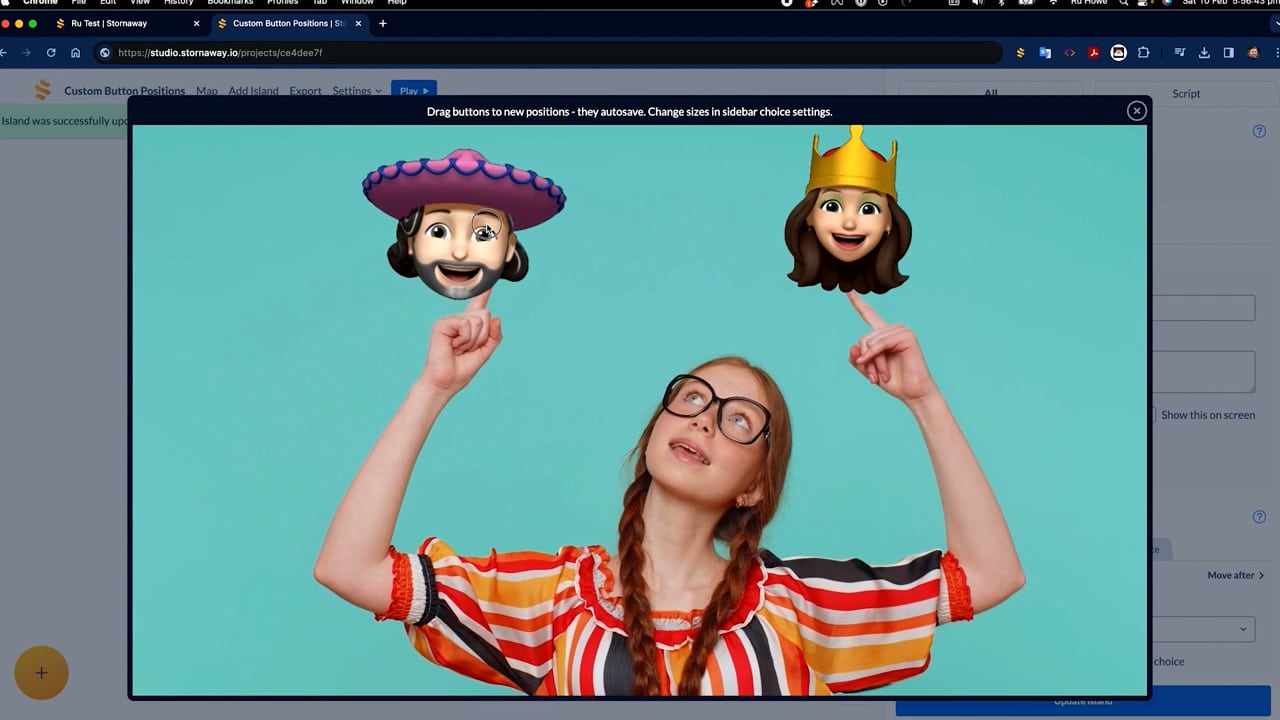The width and height of the screenshot is (1280, 720).
Task: Click the red code brackets extension
Action: tap(1070, 53)
